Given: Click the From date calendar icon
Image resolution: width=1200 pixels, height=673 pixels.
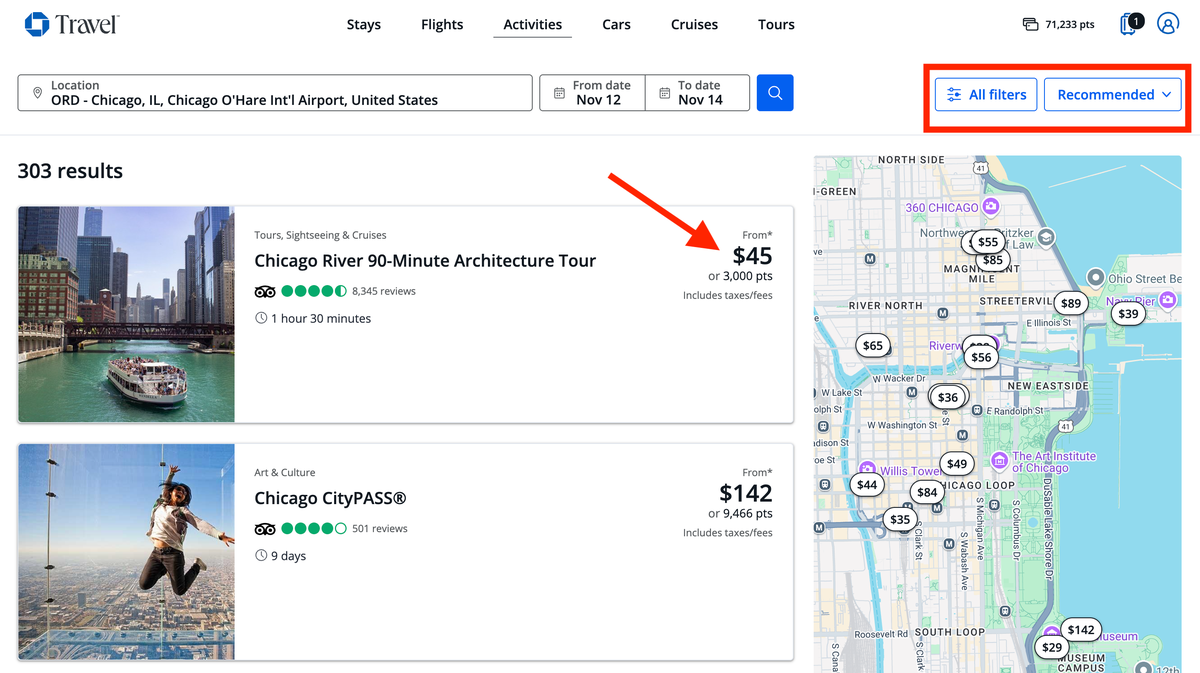Looking at the screenshot, I should tap(559, 93).
